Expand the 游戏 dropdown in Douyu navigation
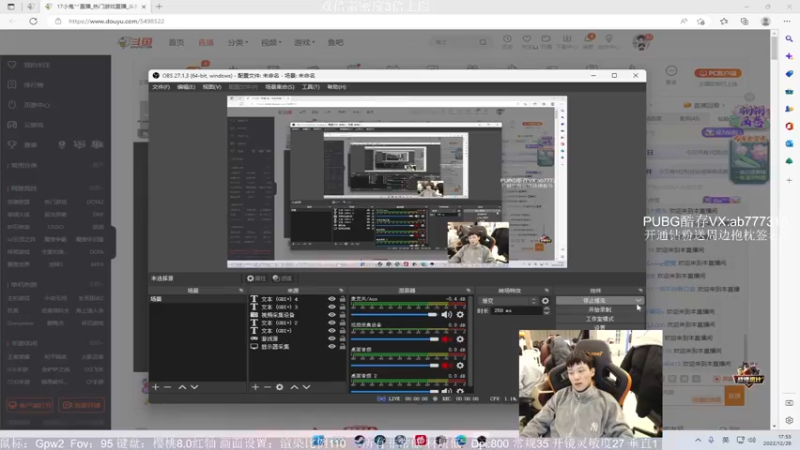The height and width of the screenshot is (450, 800). tap(305, 42)
